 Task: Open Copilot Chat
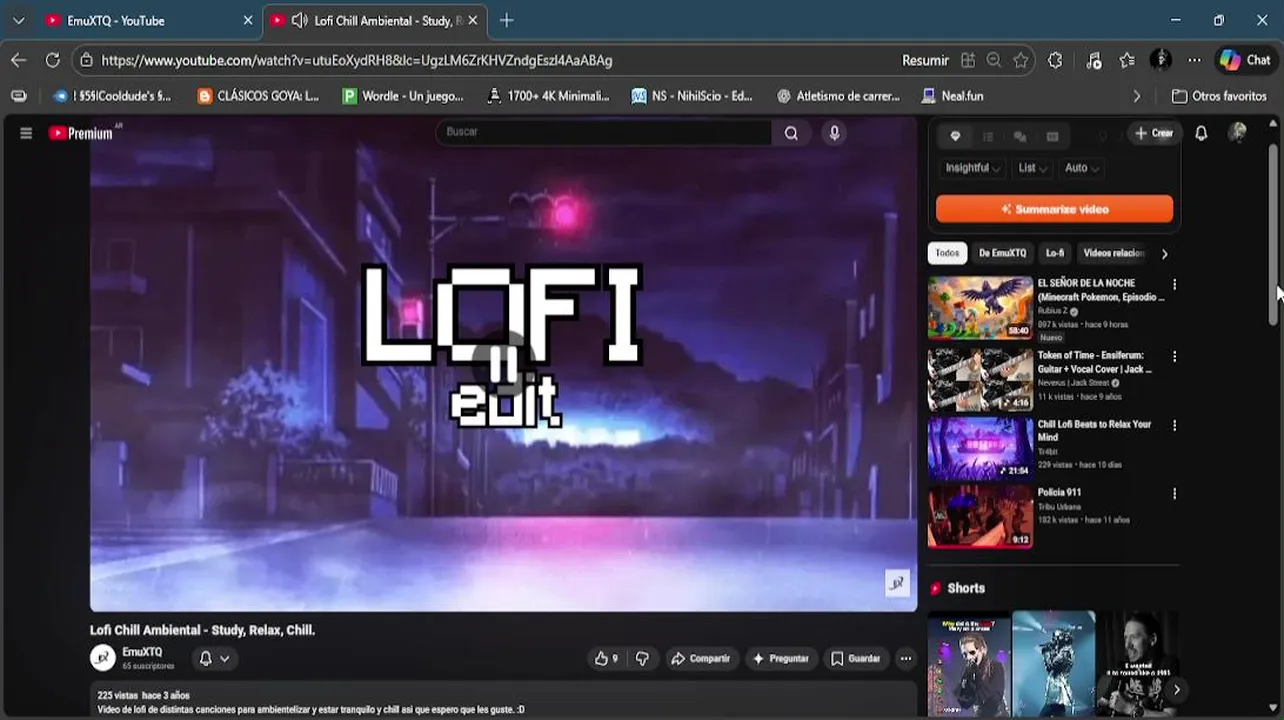(x=1244, y=60)
